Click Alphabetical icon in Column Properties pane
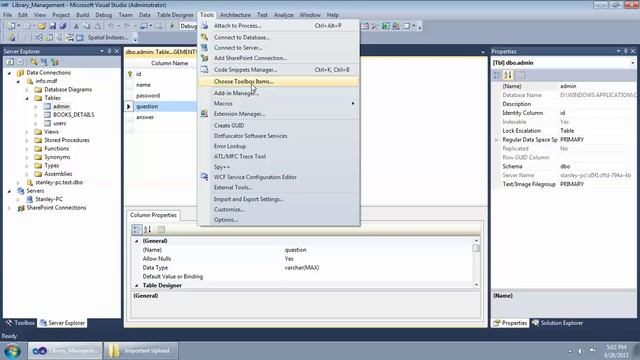Image resolution: width=640 pixels, height=360 pixels. [x=148, y=229]
